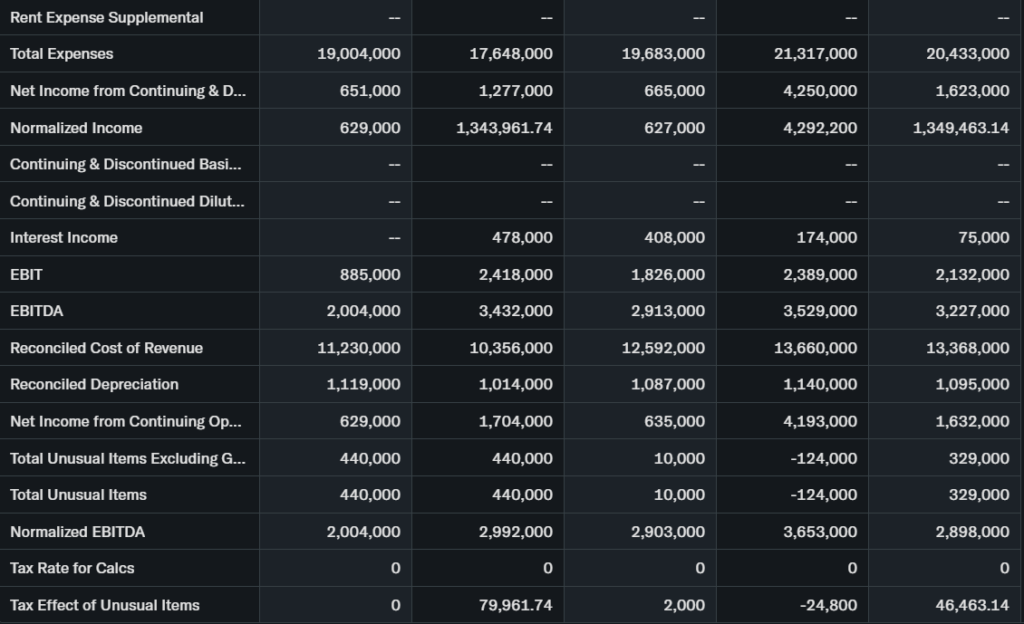The image size is (1024, 624).
Task: Click the Total Expenses value 19,004,000
Action: [359, 54]
